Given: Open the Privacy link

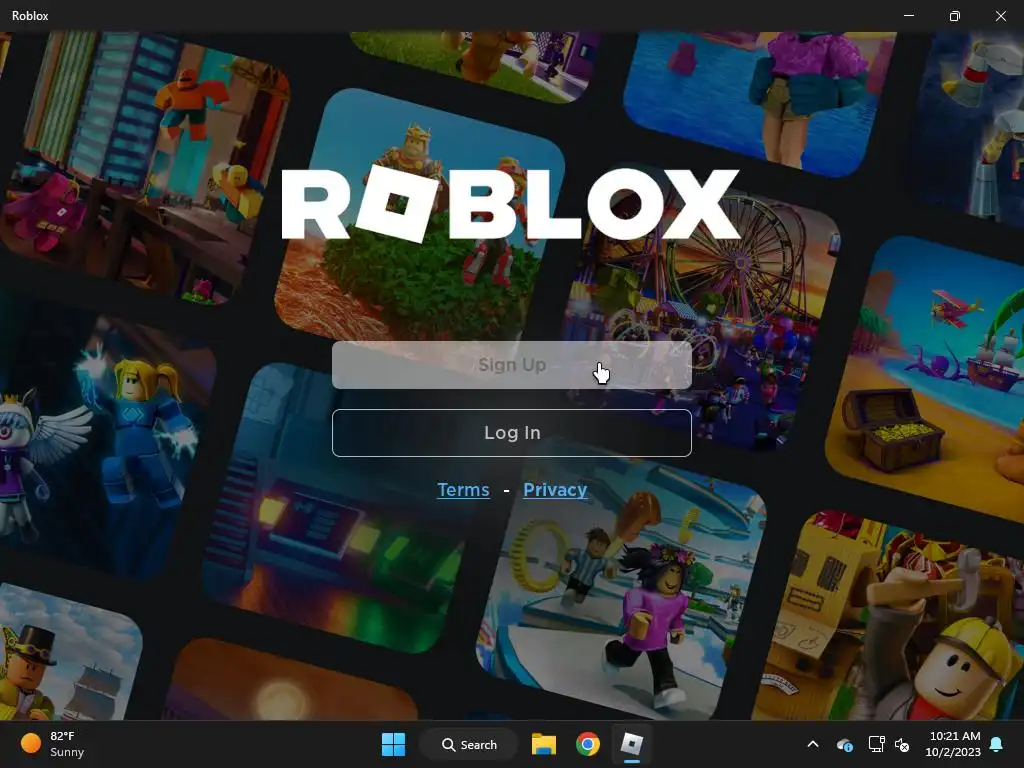Looking at the screenshot, I should click(555, 490).
